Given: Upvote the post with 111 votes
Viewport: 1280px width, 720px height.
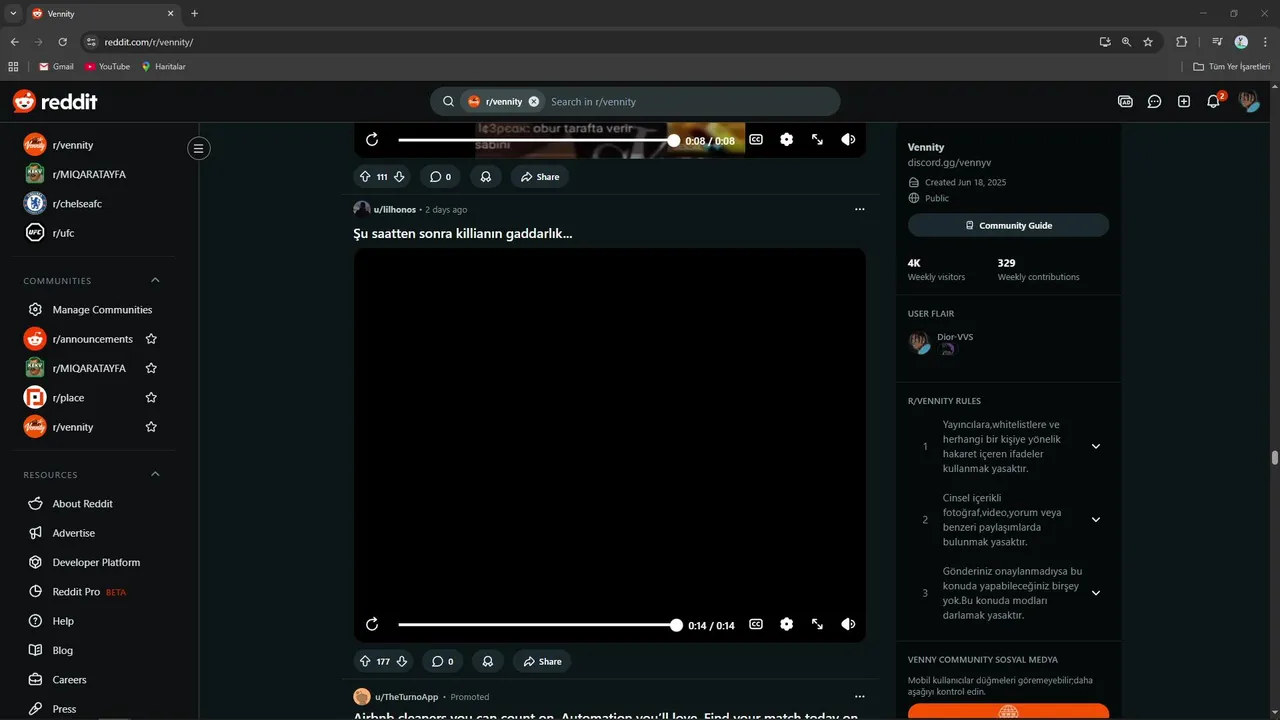Looking at the screenshot, I should coord(365,176).
